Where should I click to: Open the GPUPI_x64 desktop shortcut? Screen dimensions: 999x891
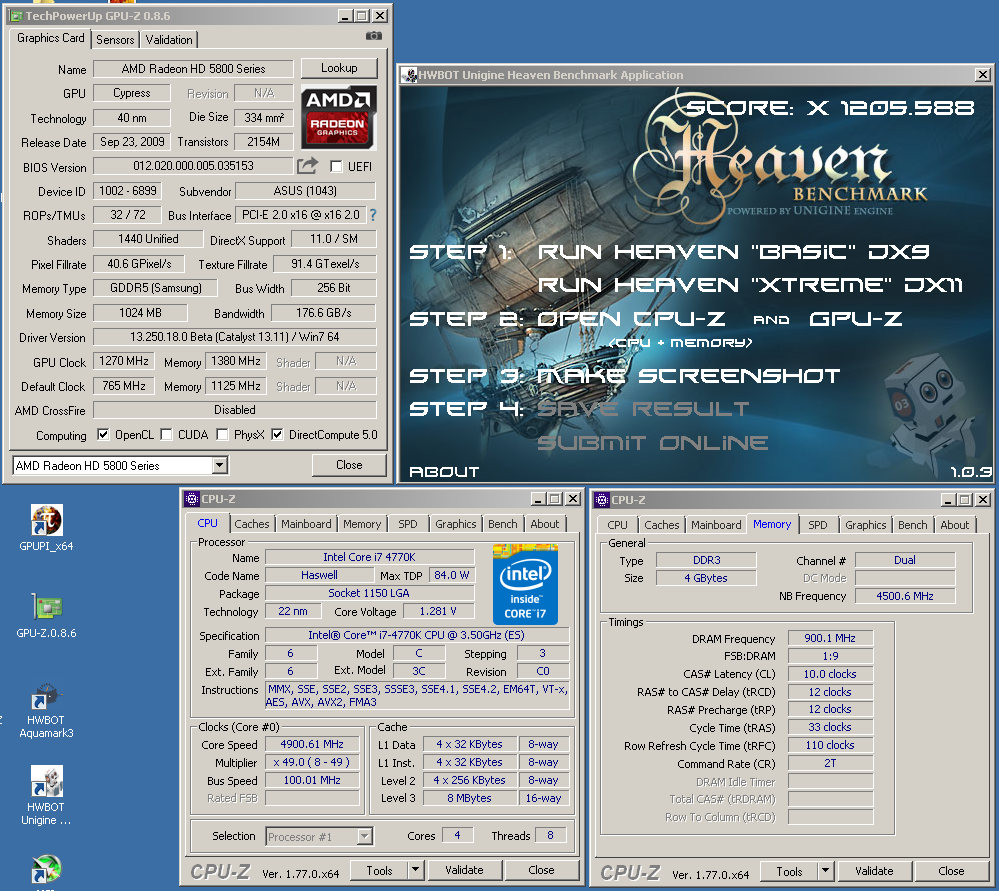tap(46, 528)
